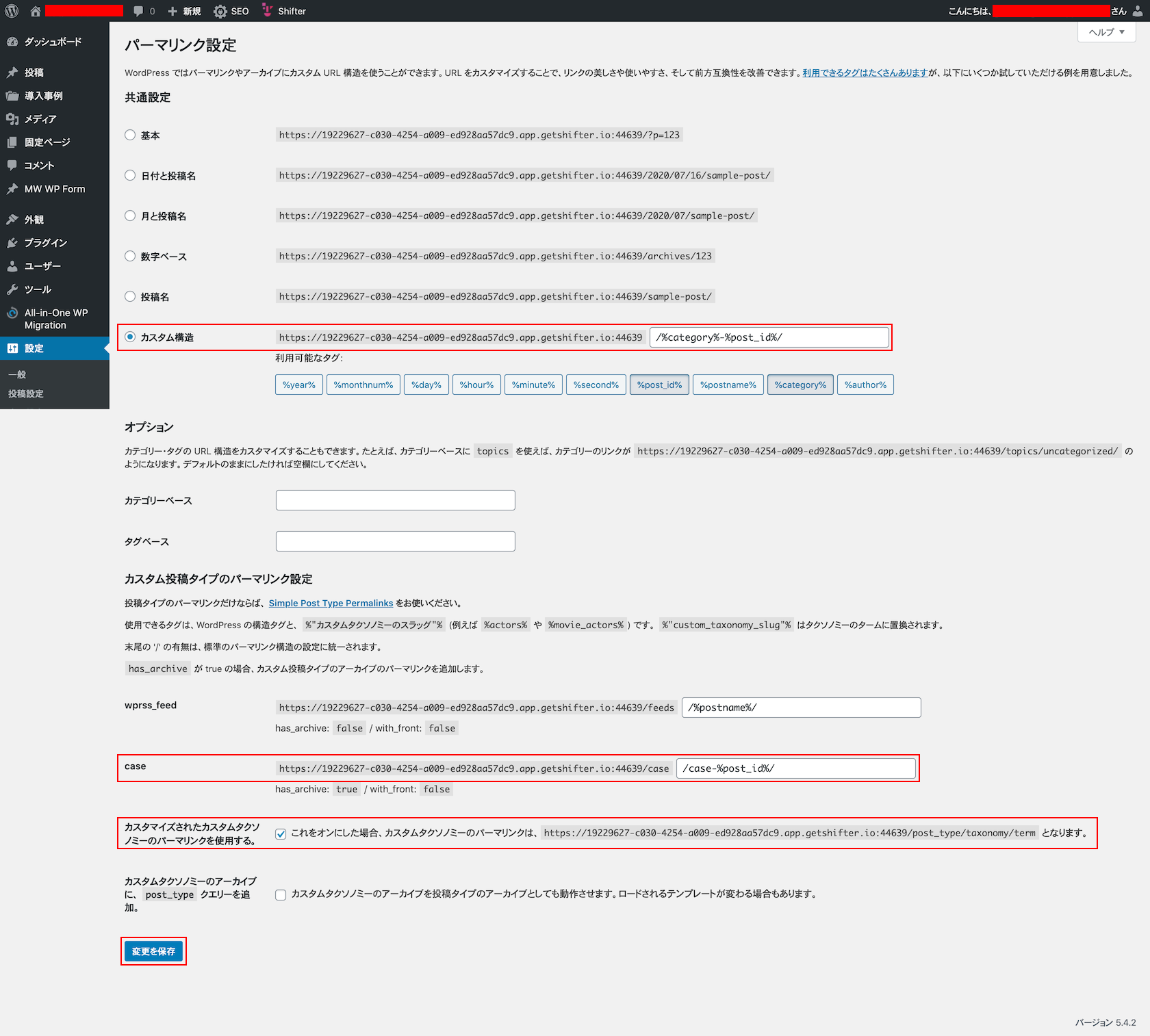Click the ユーザー person icon
This screenshot has width=1150, height=1036.
tap(12, 266)
